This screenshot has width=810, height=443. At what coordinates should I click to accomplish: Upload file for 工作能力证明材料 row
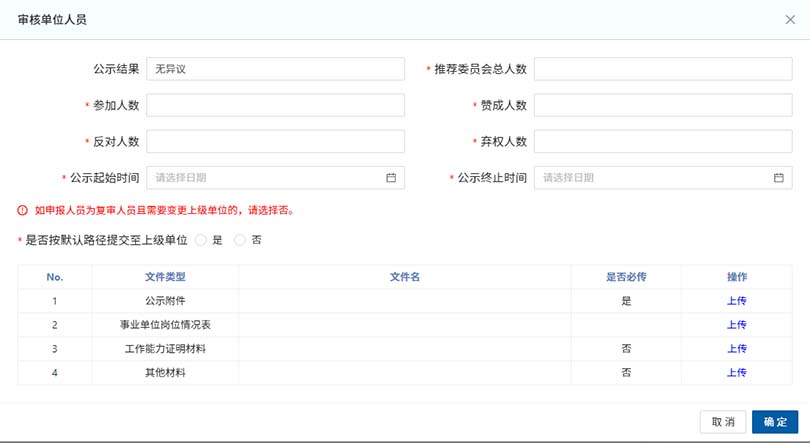[x=736, y=348]
